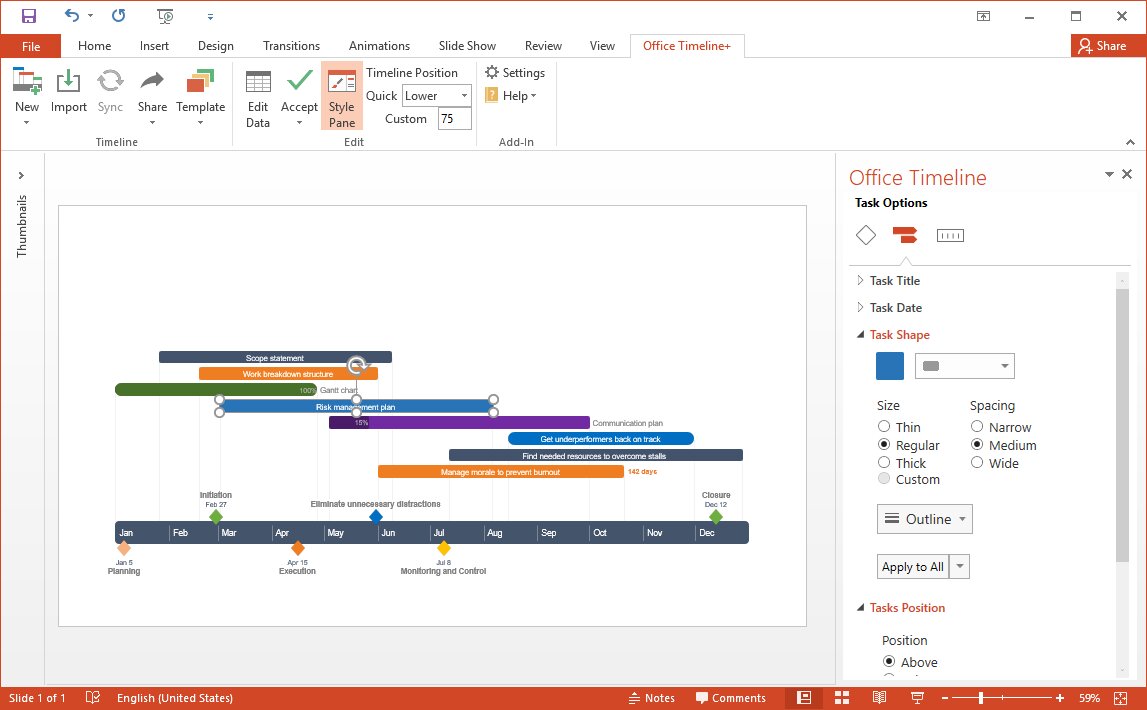Click the blue task color swatch
This screenshot has height=710, width=1147.
click(x=889, y=366)
